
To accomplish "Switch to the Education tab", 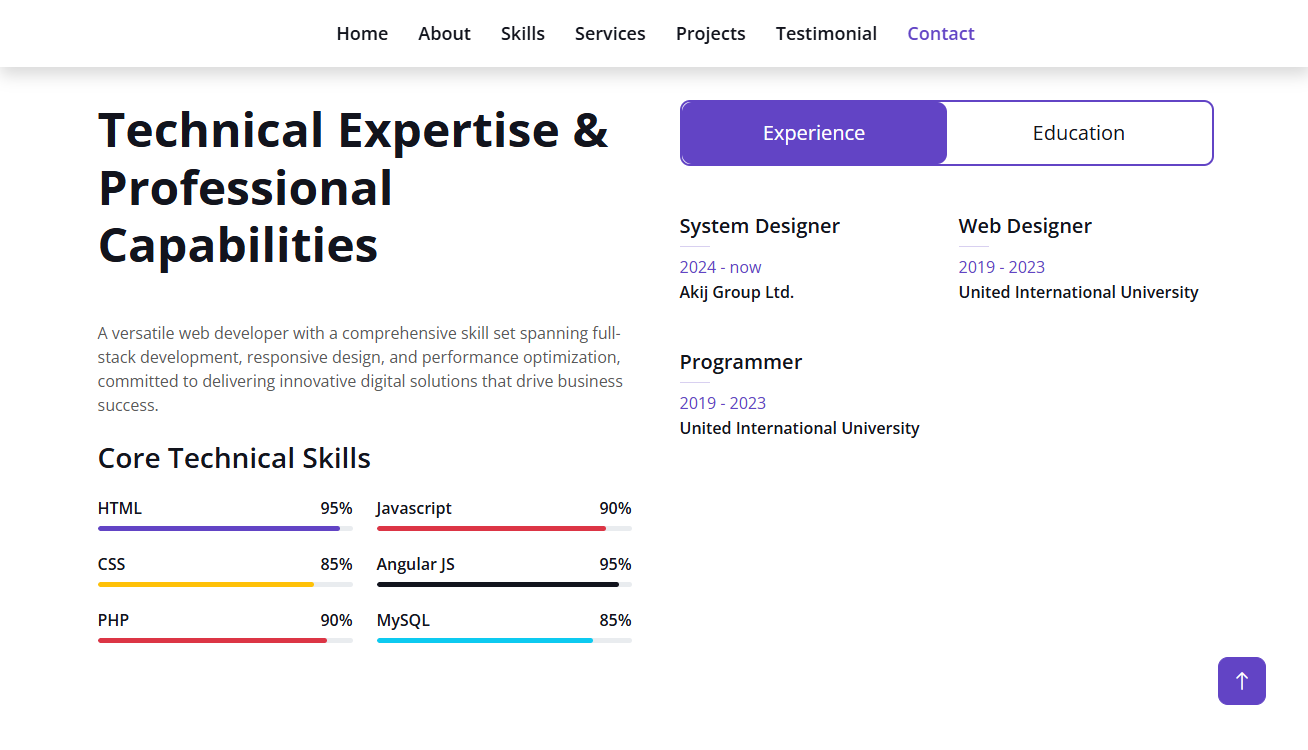I will click(1079, 133).
